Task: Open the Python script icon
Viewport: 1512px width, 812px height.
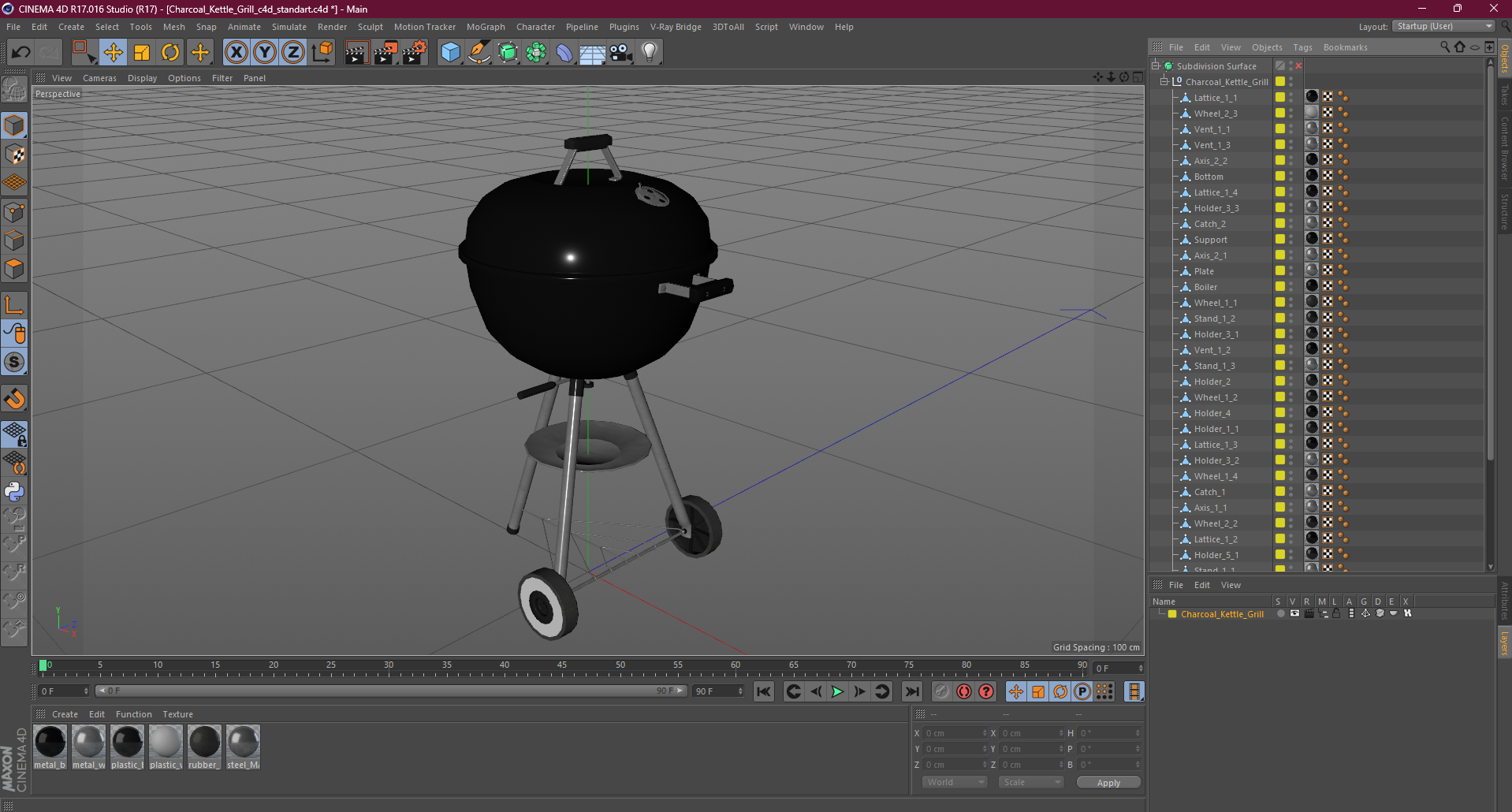Action: (14, 491)
